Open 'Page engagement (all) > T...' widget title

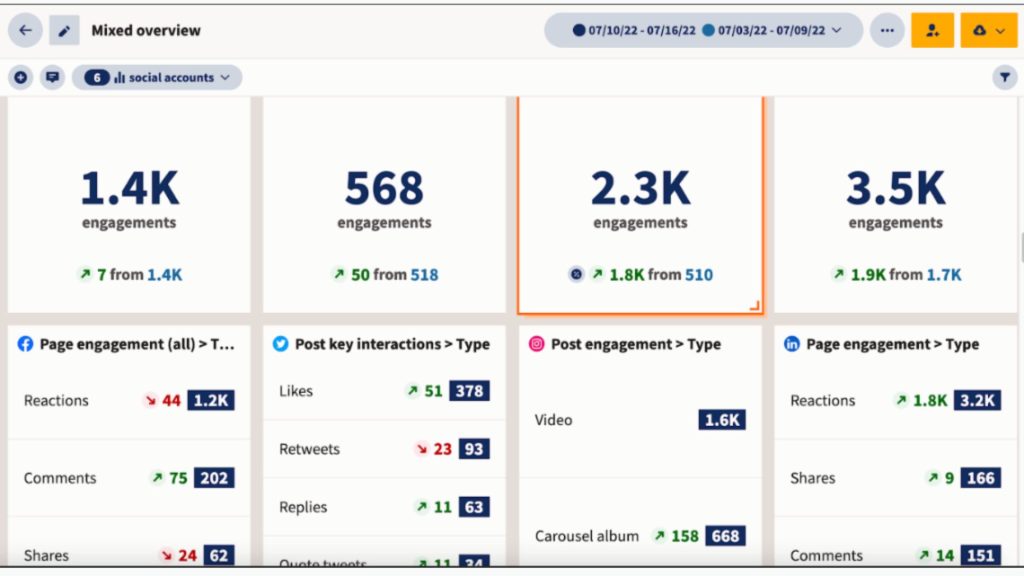[x=137, y=344]
